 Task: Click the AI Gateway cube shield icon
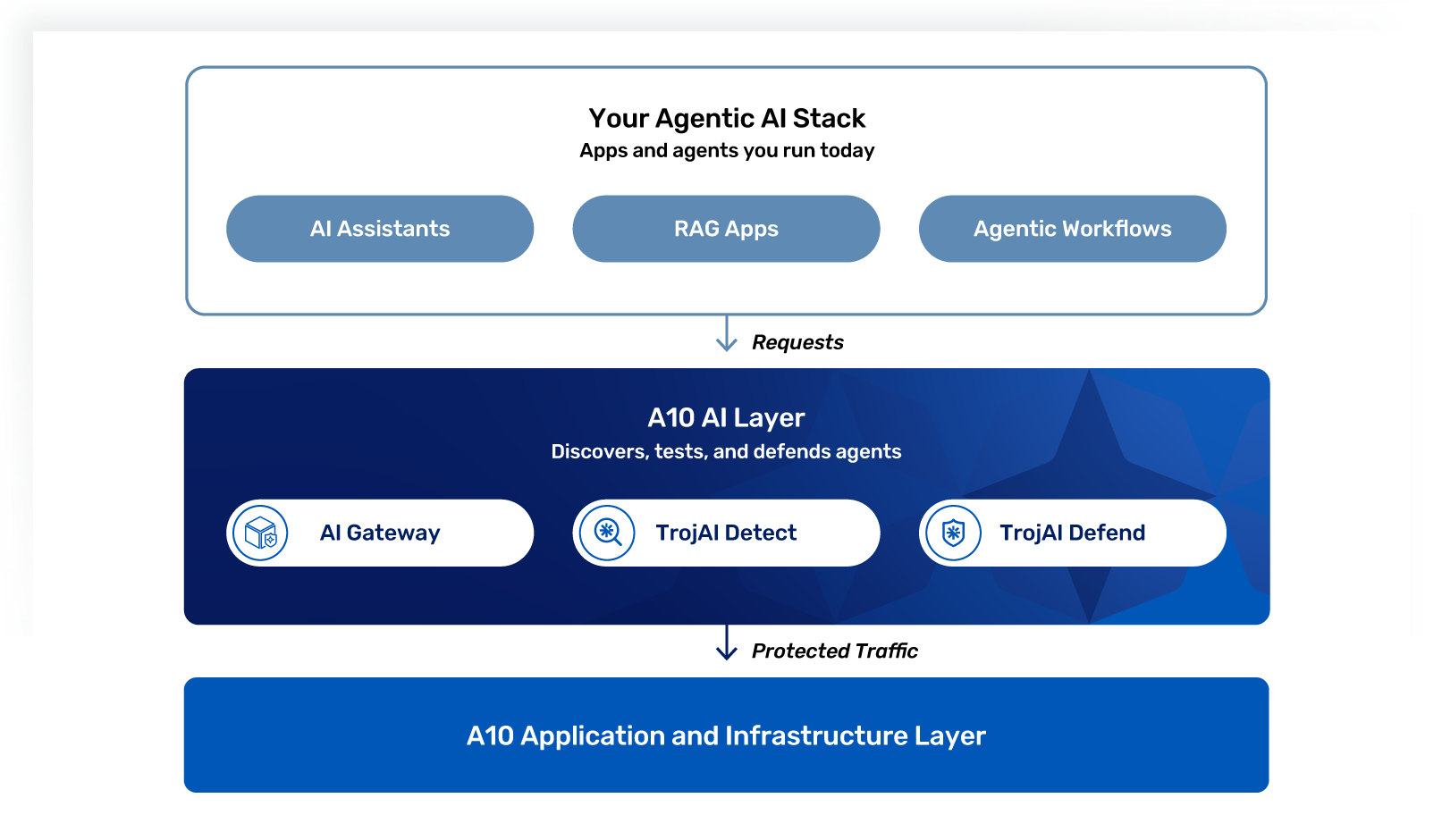coord(260,533)
